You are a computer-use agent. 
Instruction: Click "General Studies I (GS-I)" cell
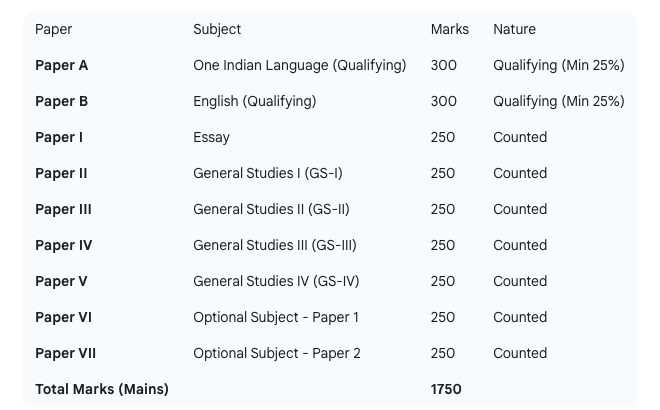pos(267,174)
